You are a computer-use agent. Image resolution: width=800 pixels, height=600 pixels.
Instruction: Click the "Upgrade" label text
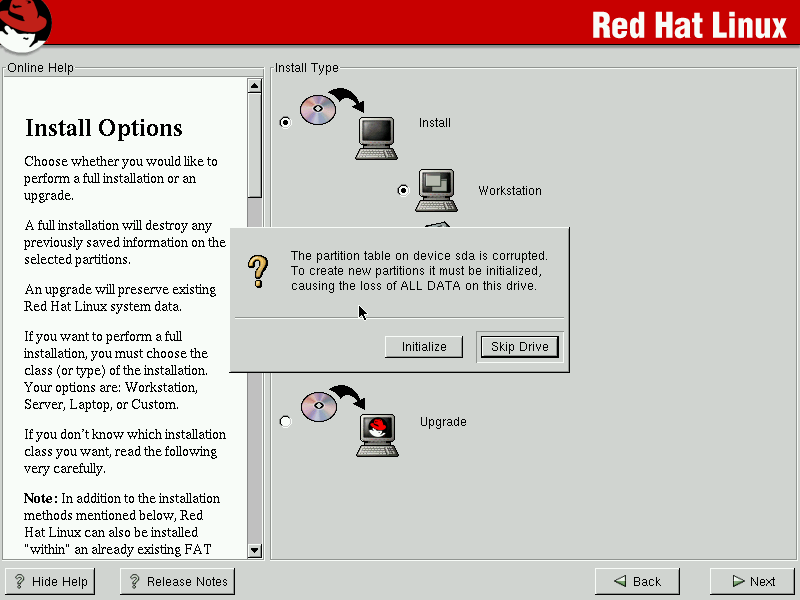point(443,422)
